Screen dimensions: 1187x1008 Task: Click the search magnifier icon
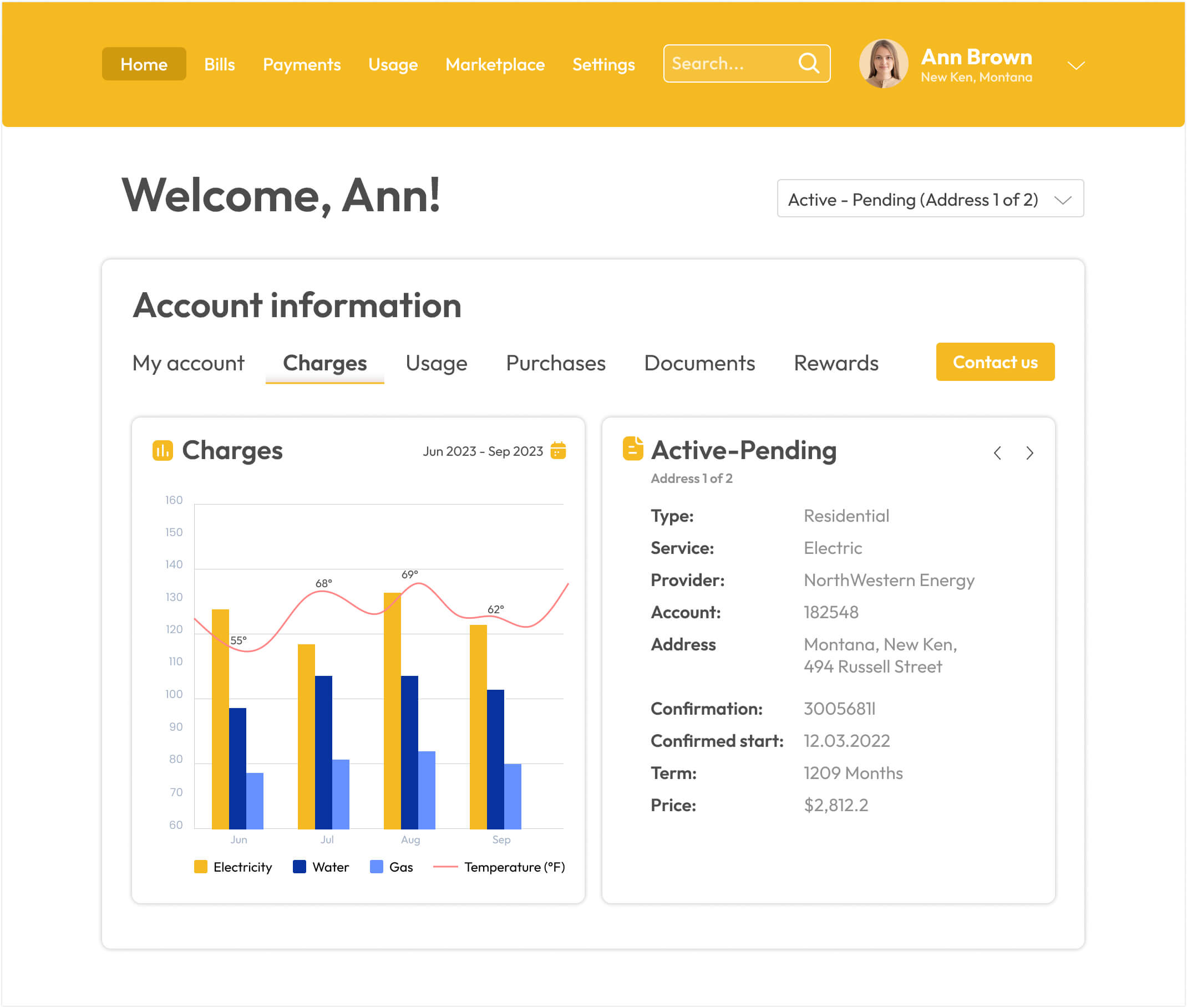pyautogui.click(x=808, y=63)
